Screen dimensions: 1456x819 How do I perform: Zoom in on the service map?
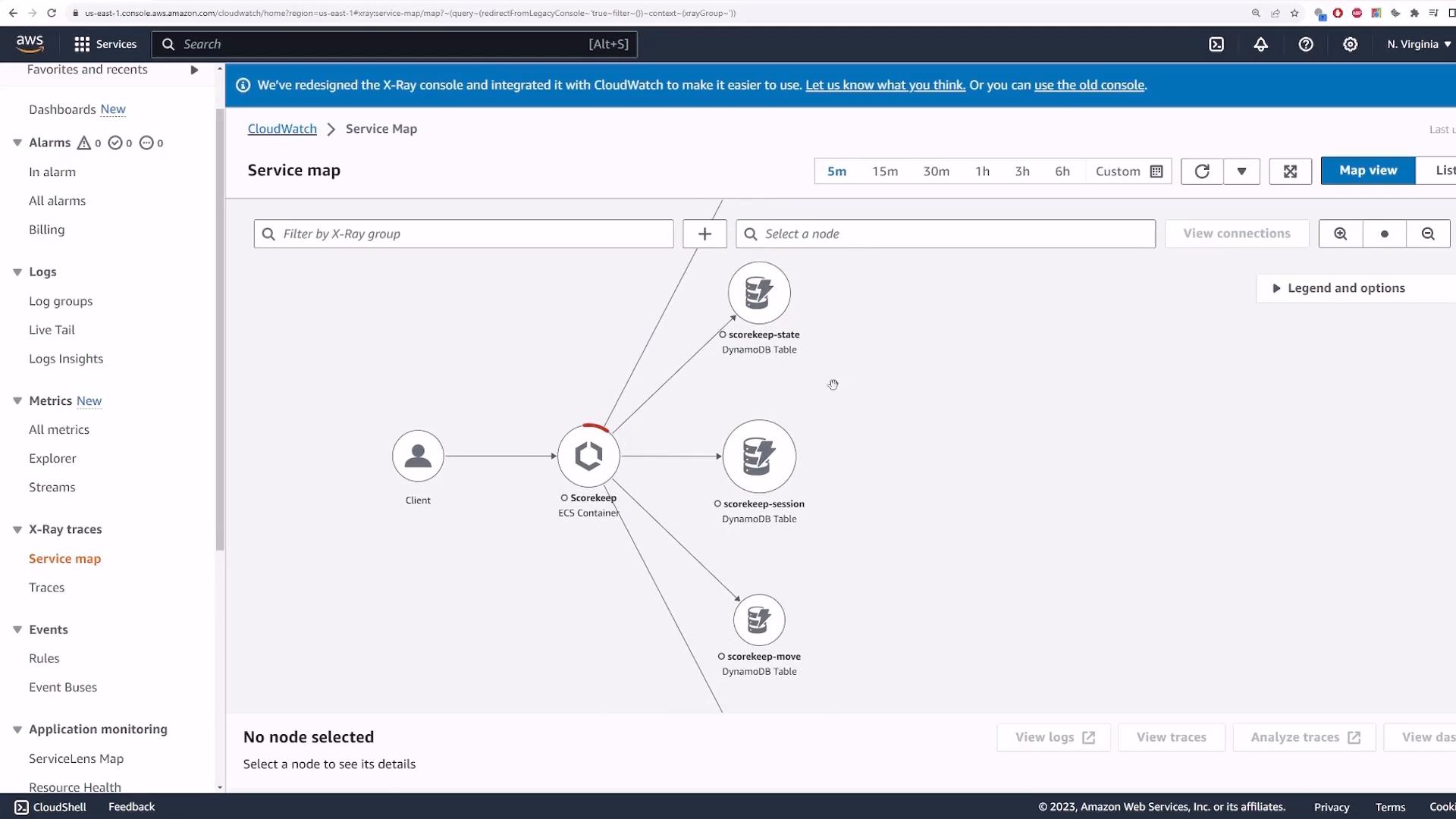pos(1341,234)
